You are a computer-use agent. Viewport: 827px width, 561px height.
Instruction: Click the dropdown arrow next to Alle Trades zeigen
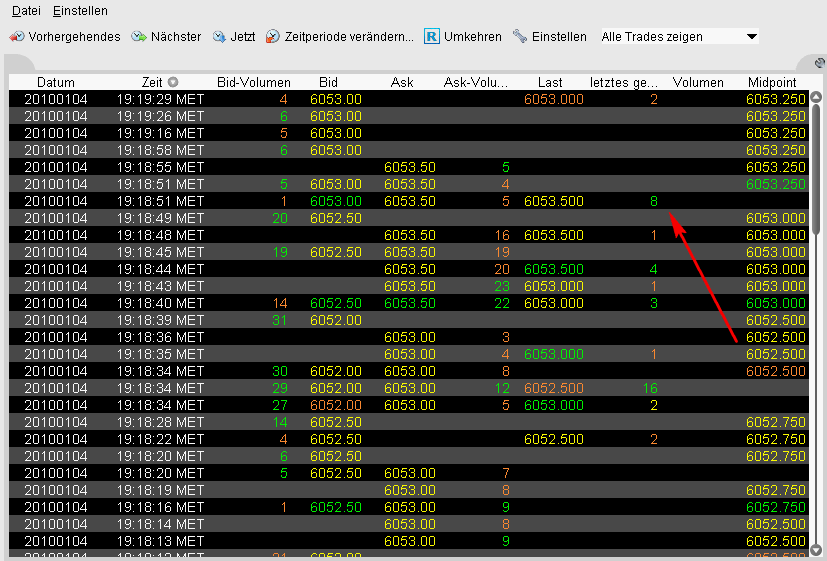[x=752, y=37]
